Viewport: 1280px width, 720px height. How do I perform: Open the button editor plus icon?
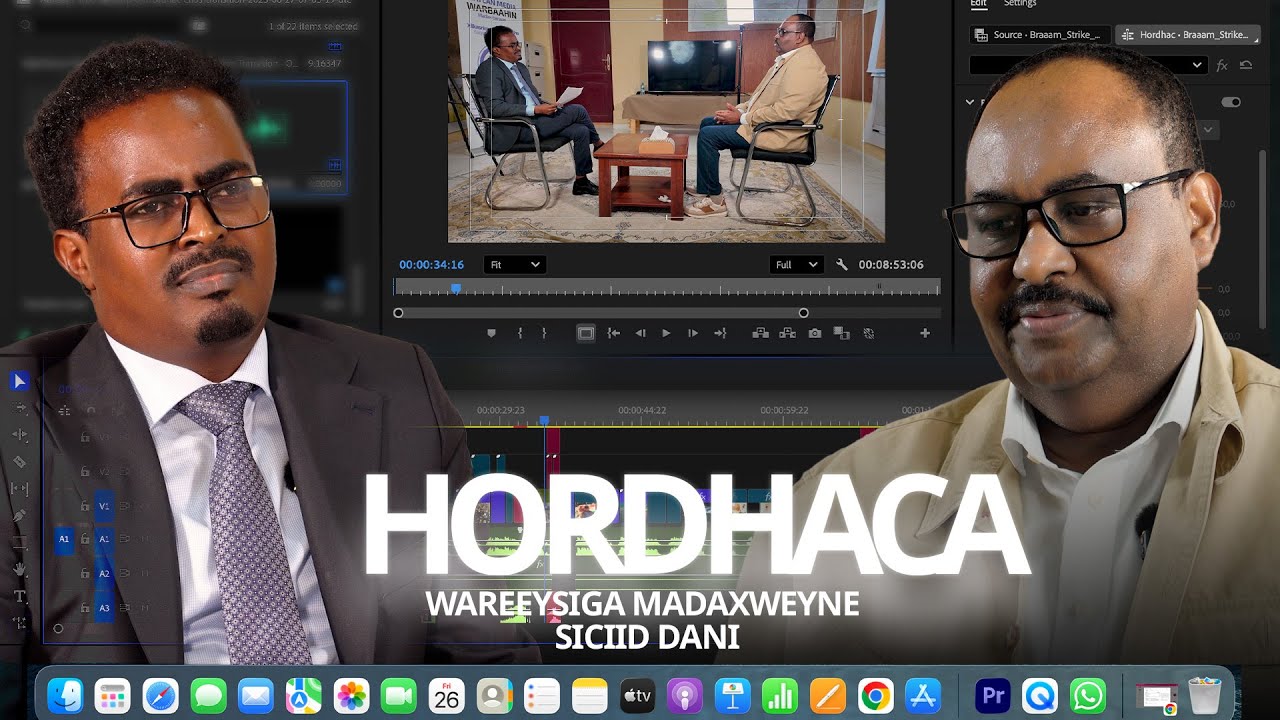pyautogui.click(x=925, y=333)
